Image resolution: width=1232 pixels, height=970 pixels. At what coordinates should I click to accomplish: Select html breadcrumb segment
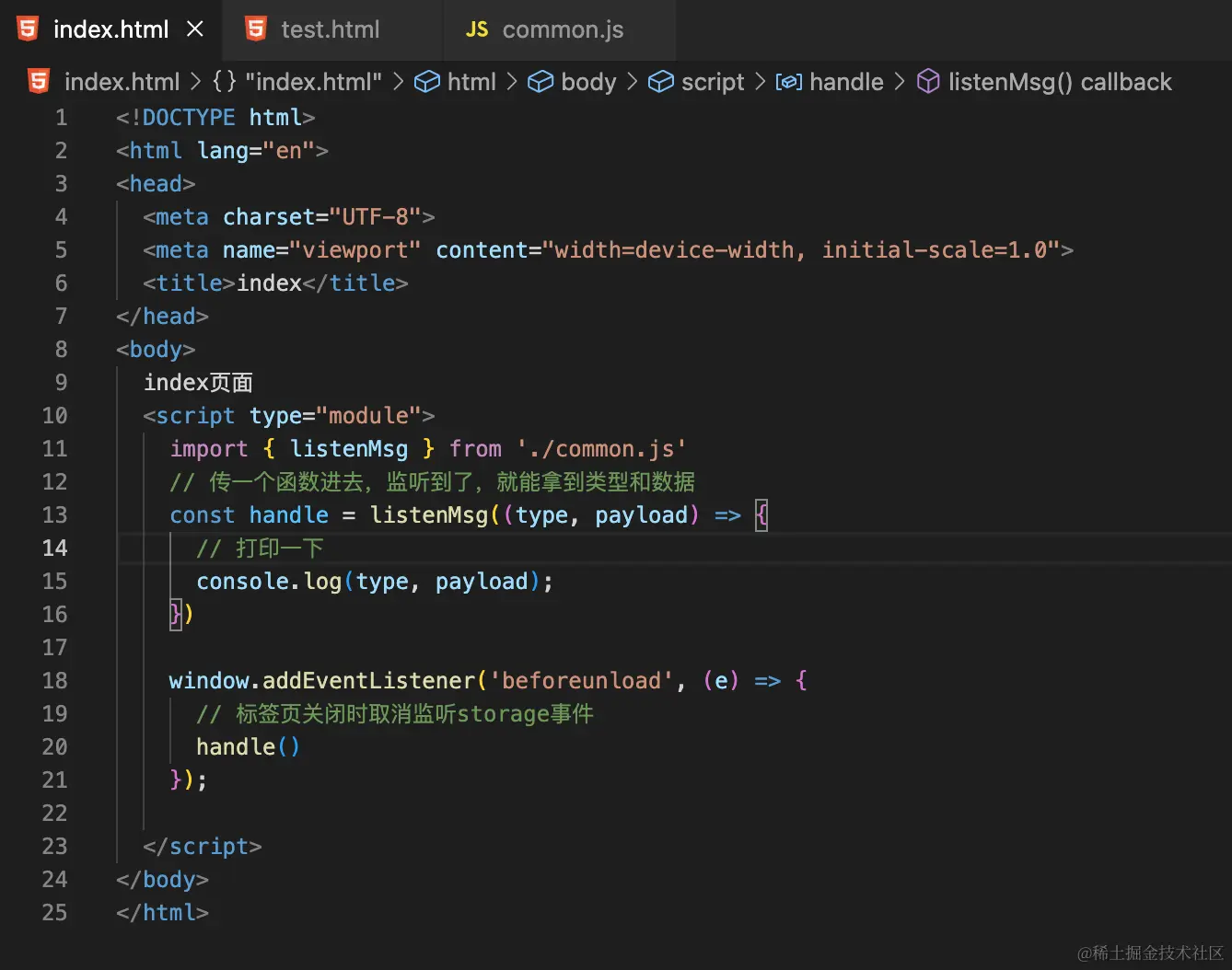point(471,82)
